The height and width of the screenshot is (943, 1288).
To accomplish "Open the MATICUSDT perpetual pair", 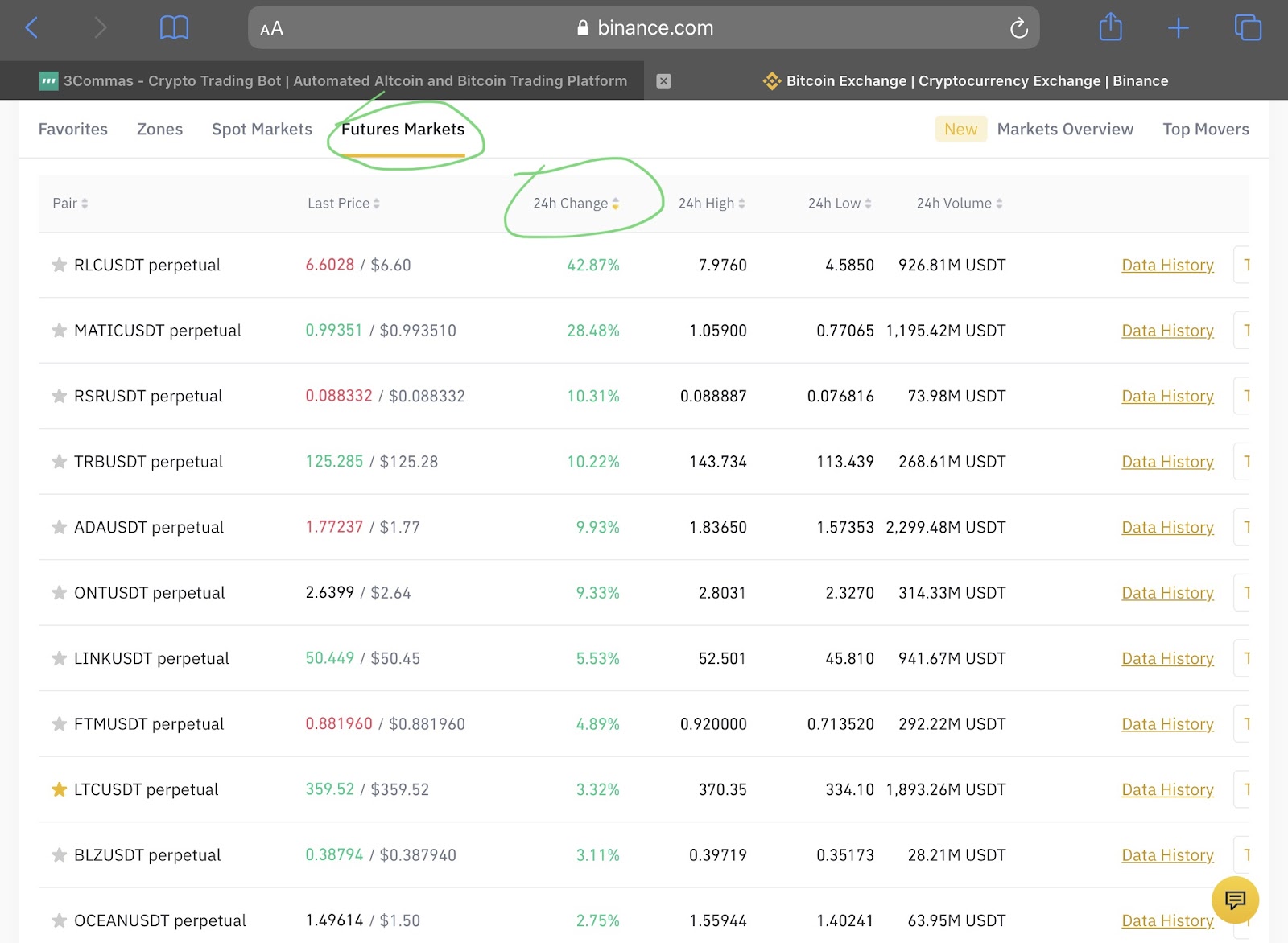I will pos(158,331).
